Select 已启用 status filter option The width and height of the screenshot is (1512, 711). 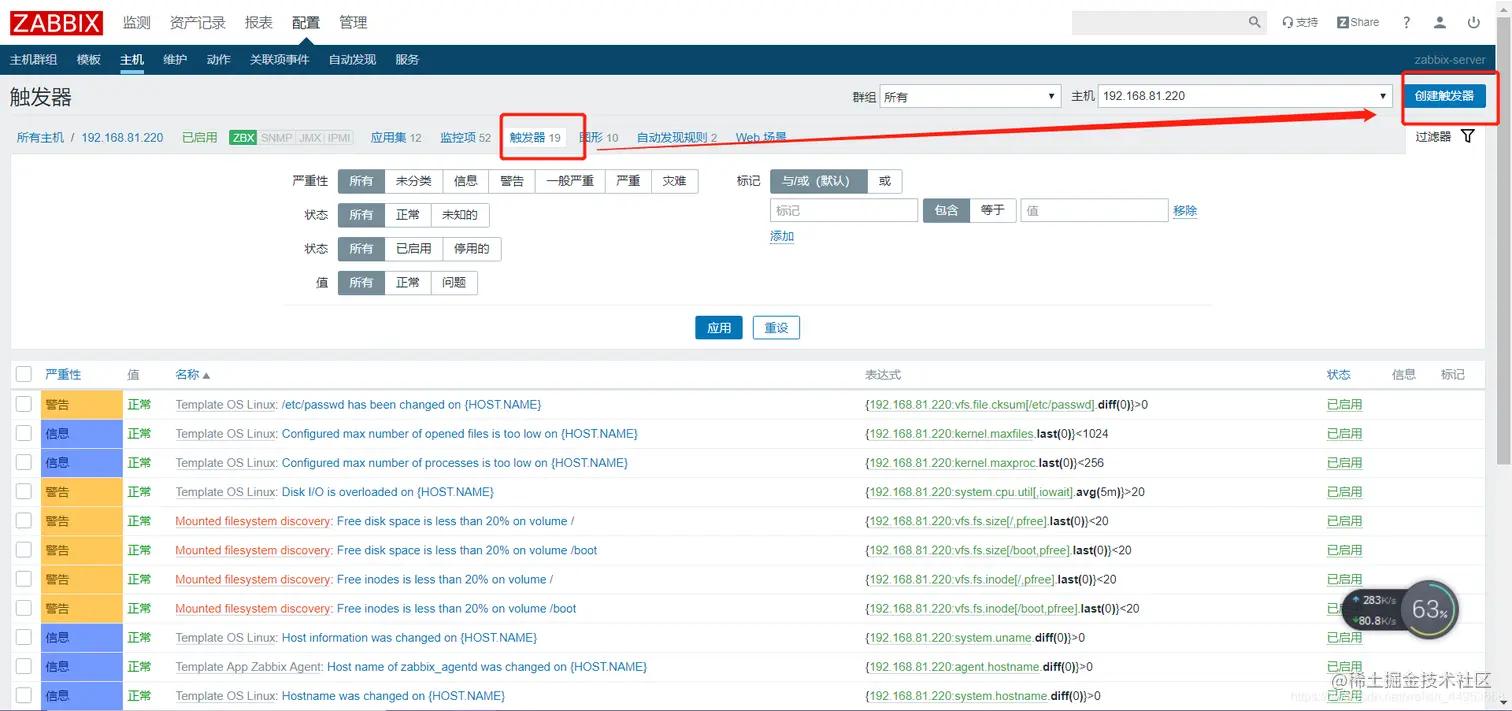point(414,249)
